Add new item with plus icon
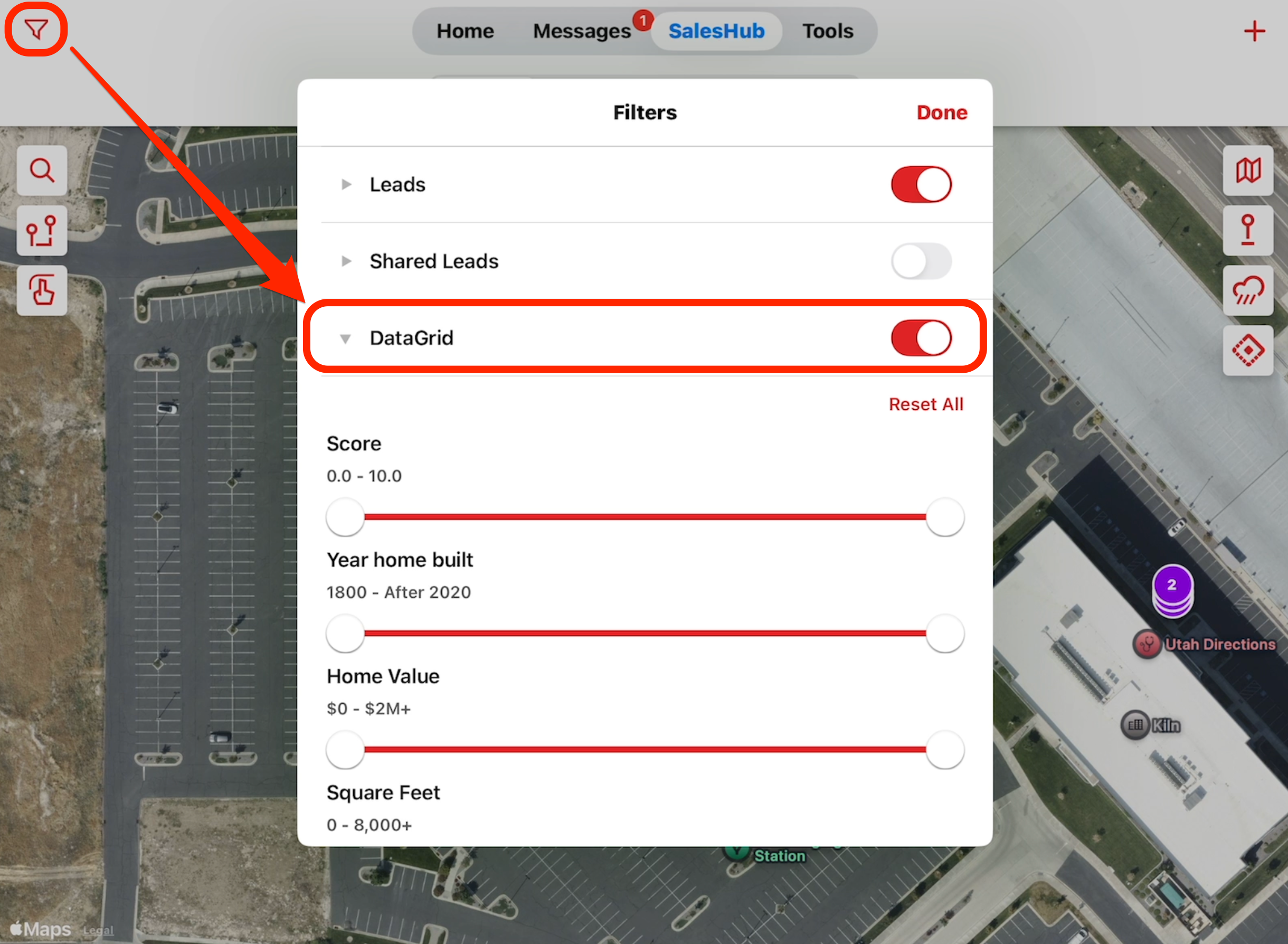Image resolution: width=1288 pixels, height=944 pixels. [x=1254, y=31]
